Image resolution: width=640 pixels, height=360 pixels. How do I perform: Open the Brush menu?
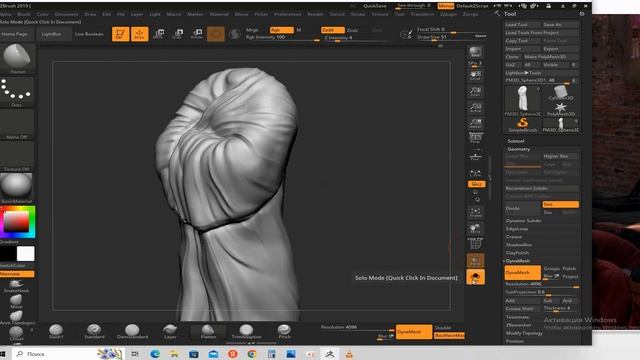coord(24,14)
